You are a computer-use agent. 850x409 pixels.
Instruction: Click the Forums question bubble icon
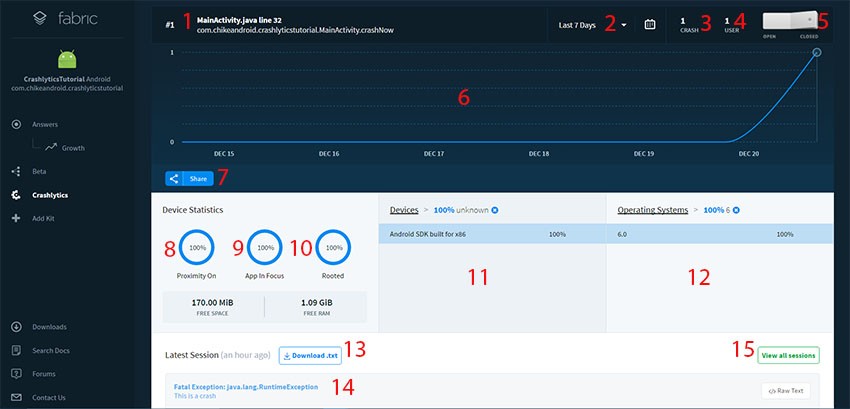(x=16, y=374)
